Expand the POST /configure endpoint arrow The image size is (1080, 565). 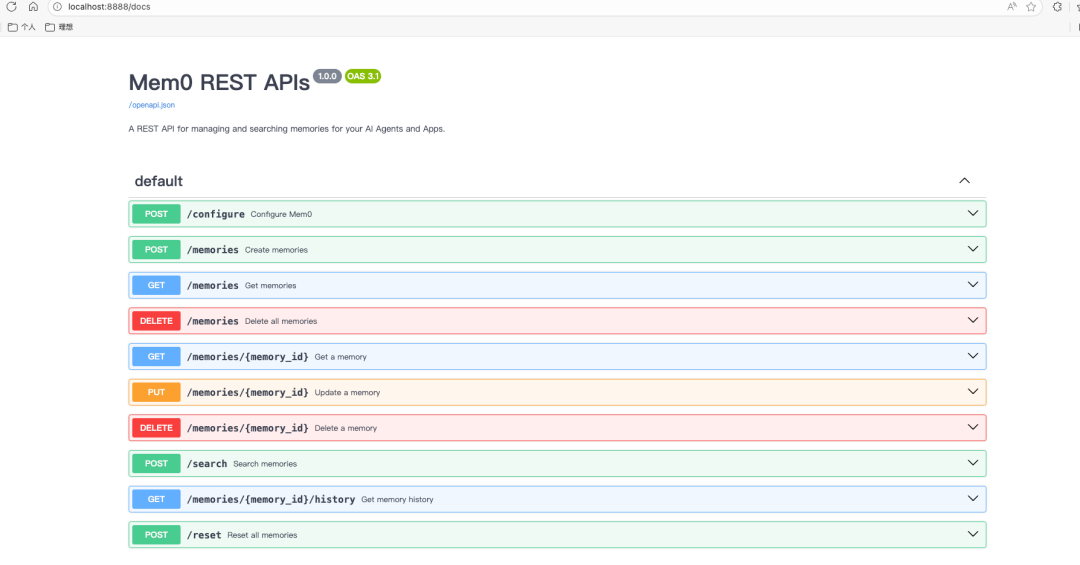coord(973,214)
